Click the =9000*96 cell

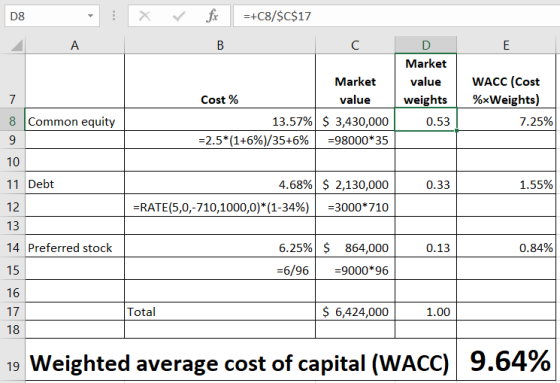pos(355,268)
